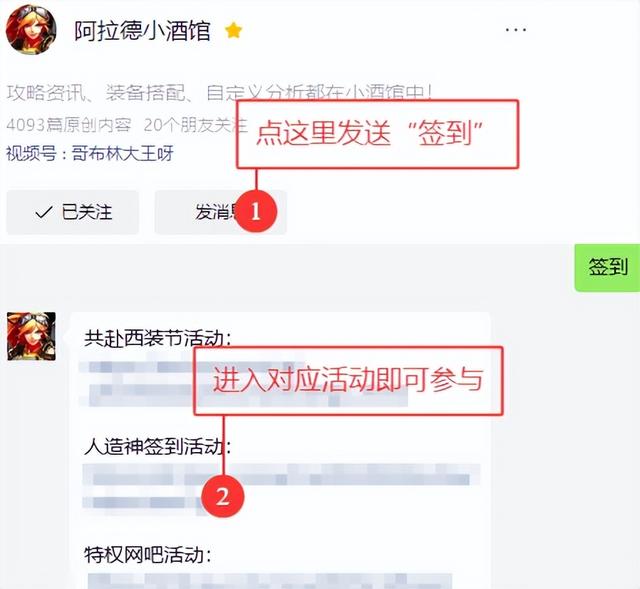
Task: Click the red circle marker number 2
Action: tap(222, 496)
